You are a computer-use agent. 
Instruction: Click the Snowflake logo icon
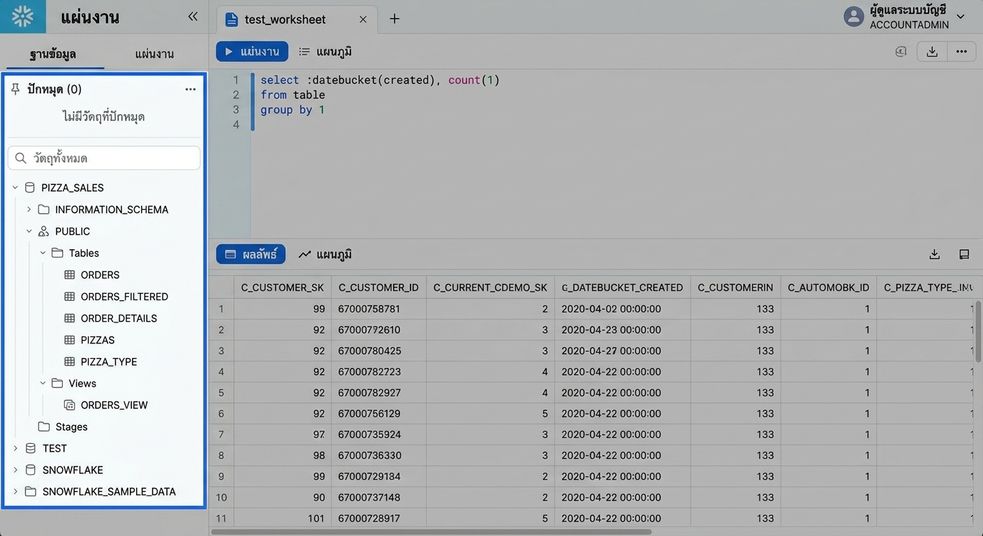click(x=23, y=16)
